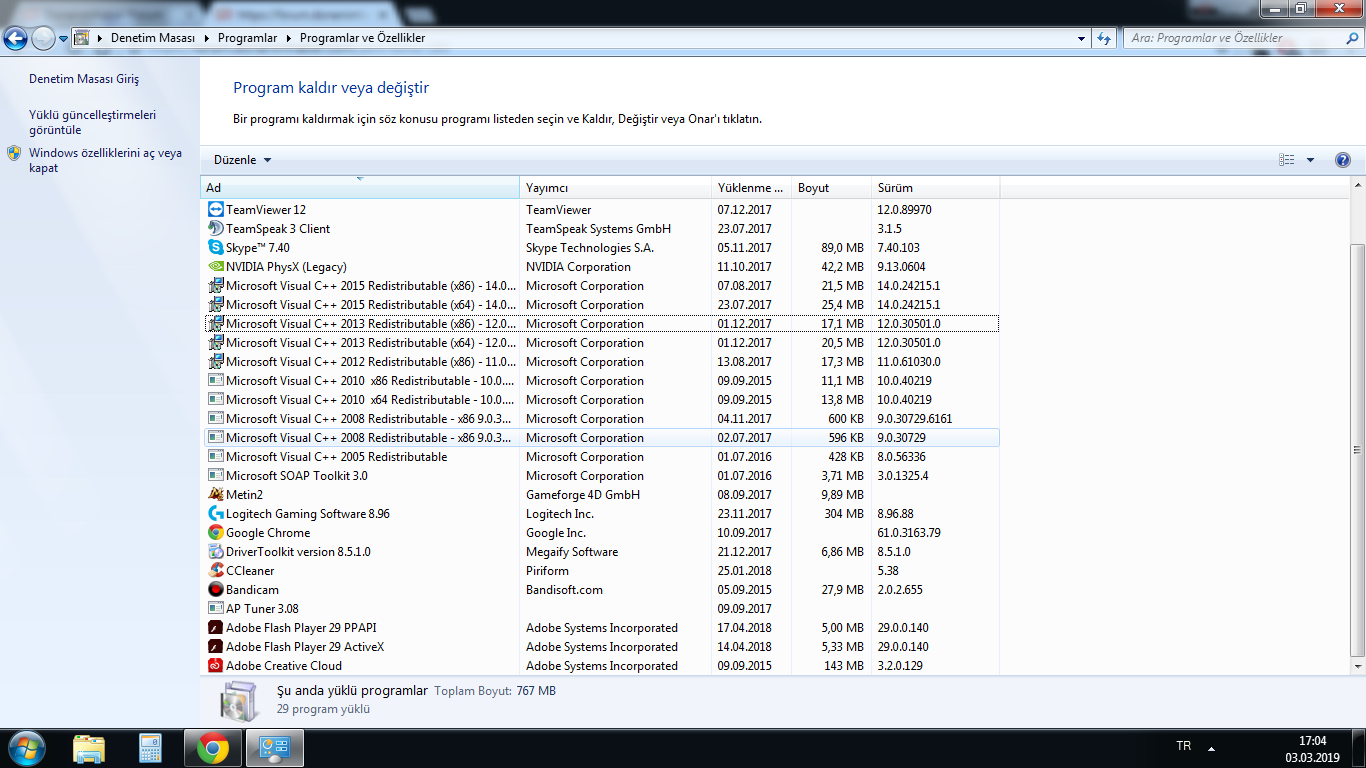This screenshot has width=1366, height=768.
Task: Click the change view button
Action: [1287, 160]
